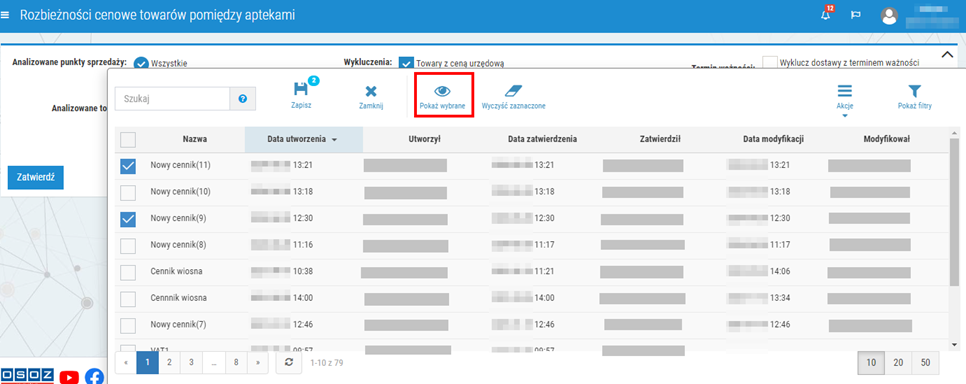Set page size to 20
This screenshot has height=384, width=966.
[x=898, y=363]
